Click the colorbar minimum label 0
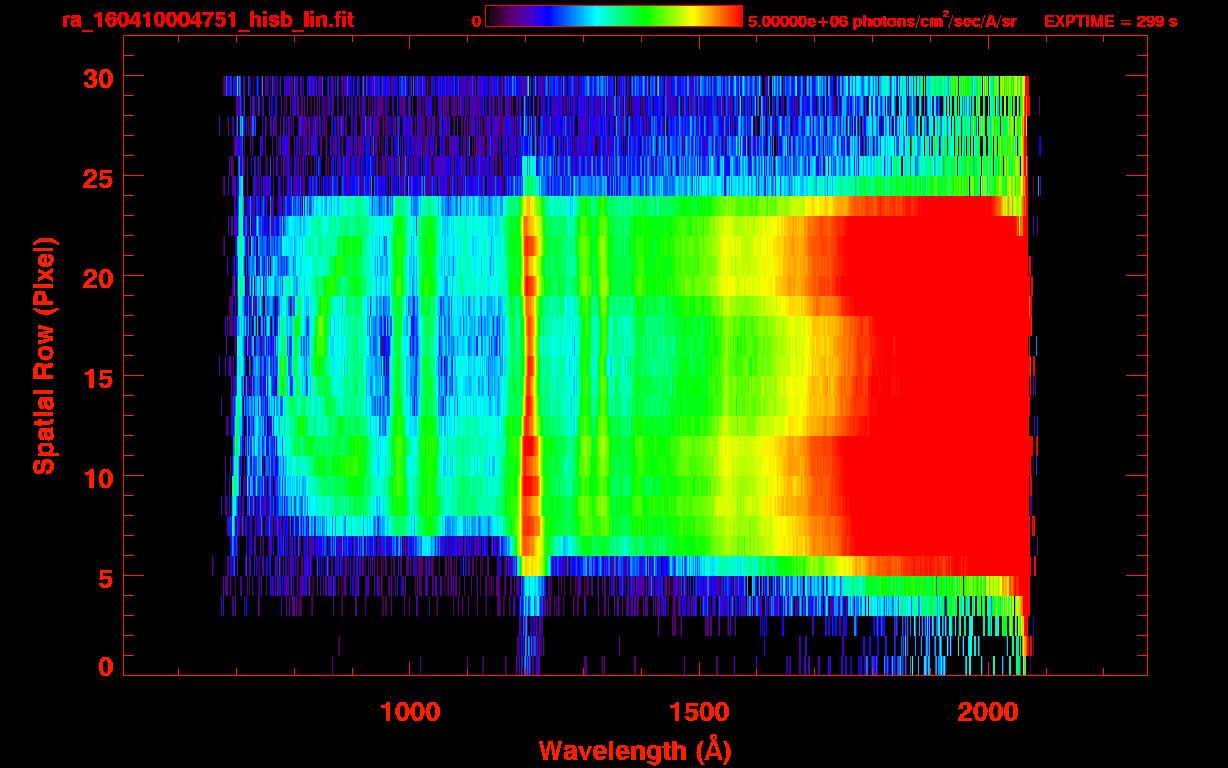Screen dimensions: 1228x768 tap(476, 21)
